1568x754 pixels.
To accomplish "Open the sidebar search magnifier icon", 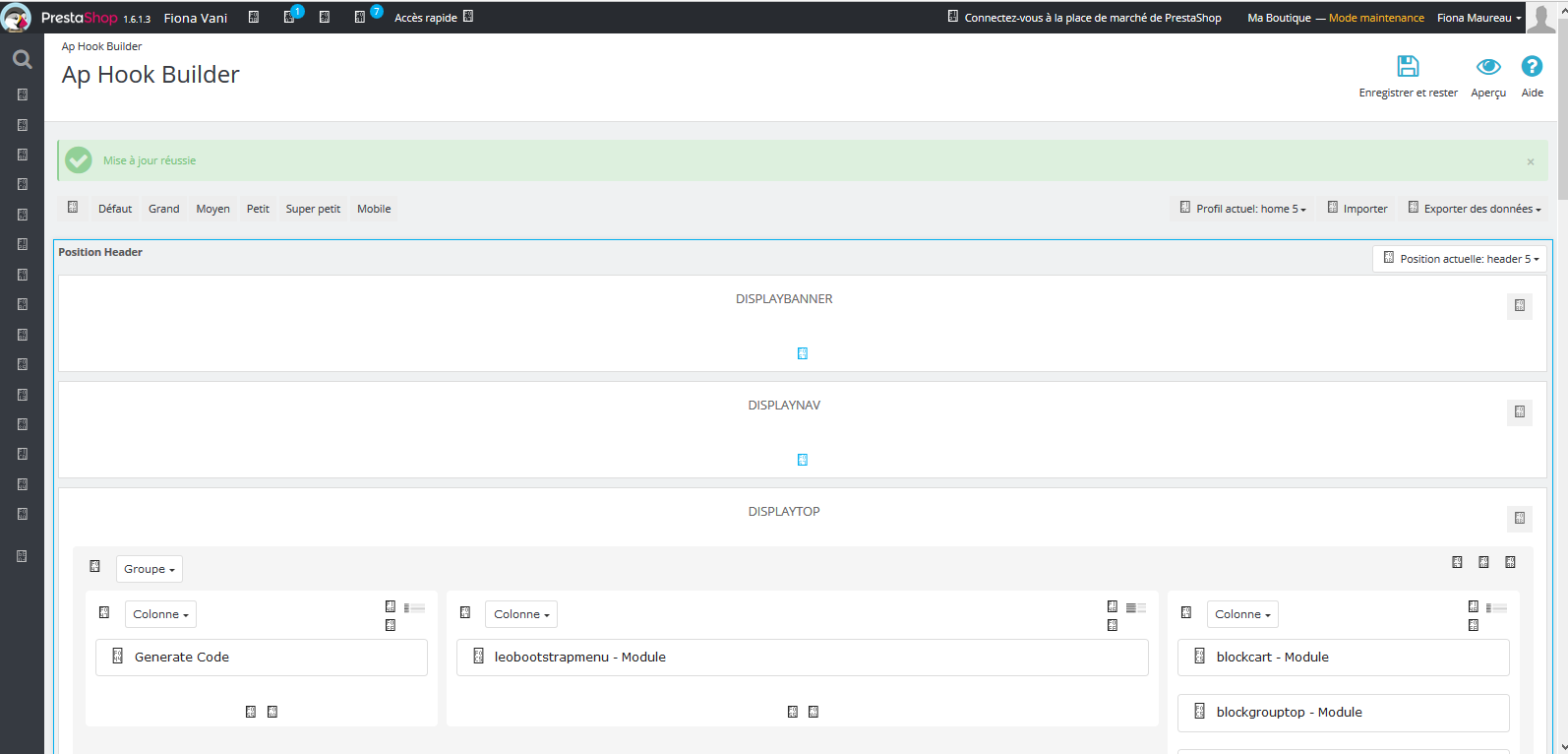I will (x=22, y=60).
